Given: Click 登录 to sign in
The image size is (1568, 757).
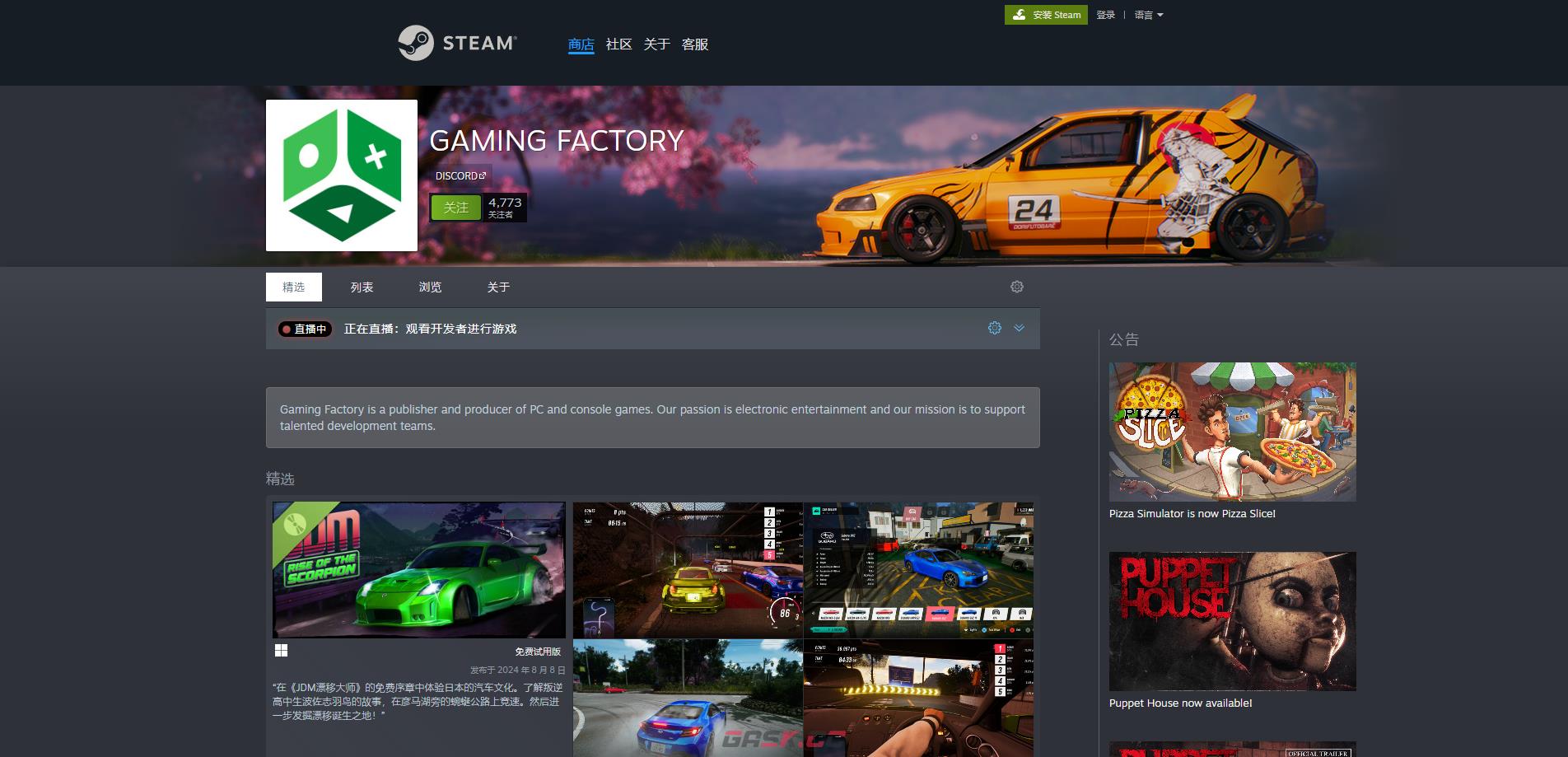Looking at the screenshot, I should [1105, 15].
